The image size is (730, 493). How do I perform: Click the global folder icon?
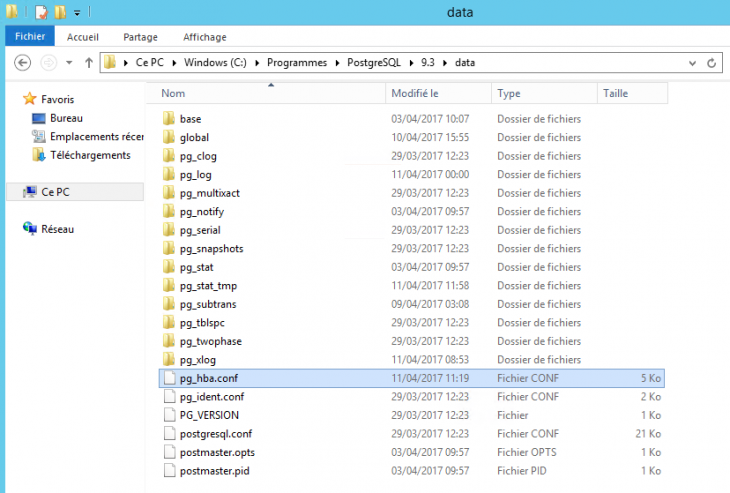[x=169, y=137]
